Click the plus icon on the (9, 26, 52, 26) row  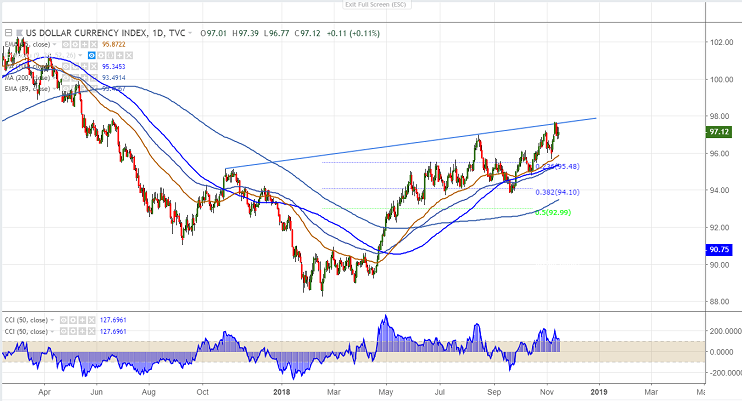tap(120, 55)
